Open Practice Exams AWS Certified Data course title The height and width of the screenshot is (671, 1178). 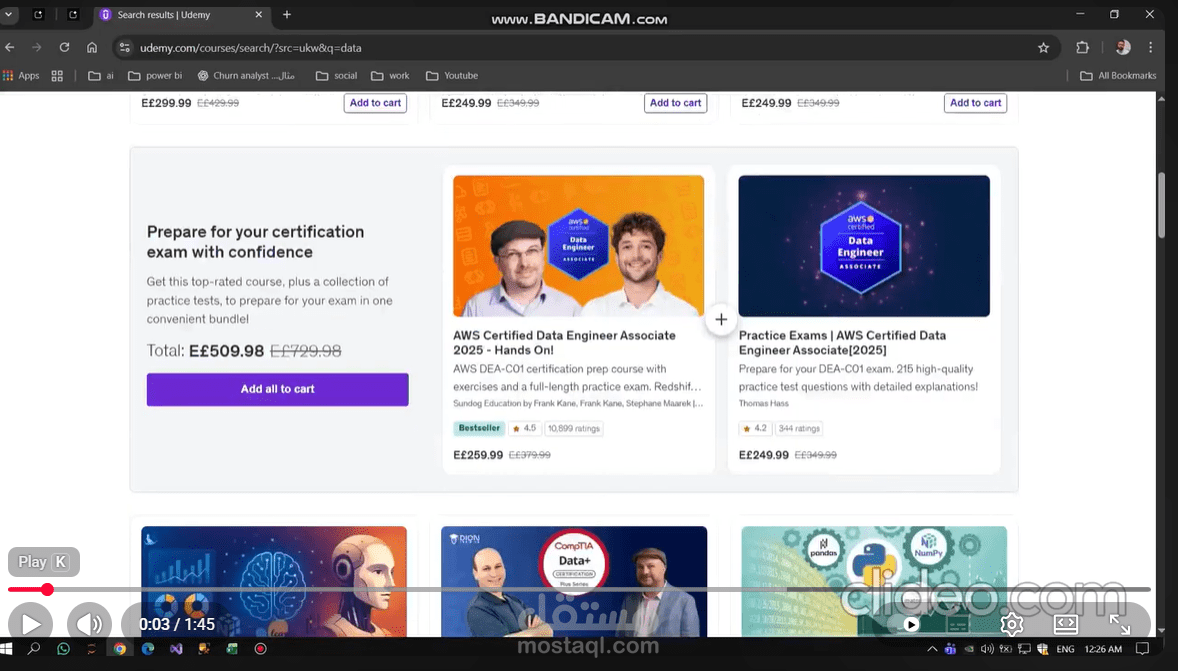coord(842,343)
